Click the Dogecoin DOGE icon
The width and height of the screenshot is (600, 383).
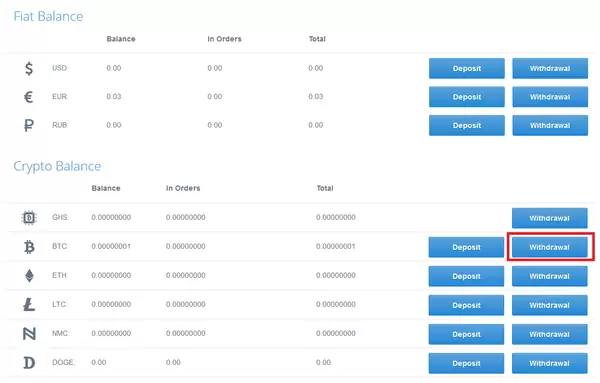click(29, 363)
